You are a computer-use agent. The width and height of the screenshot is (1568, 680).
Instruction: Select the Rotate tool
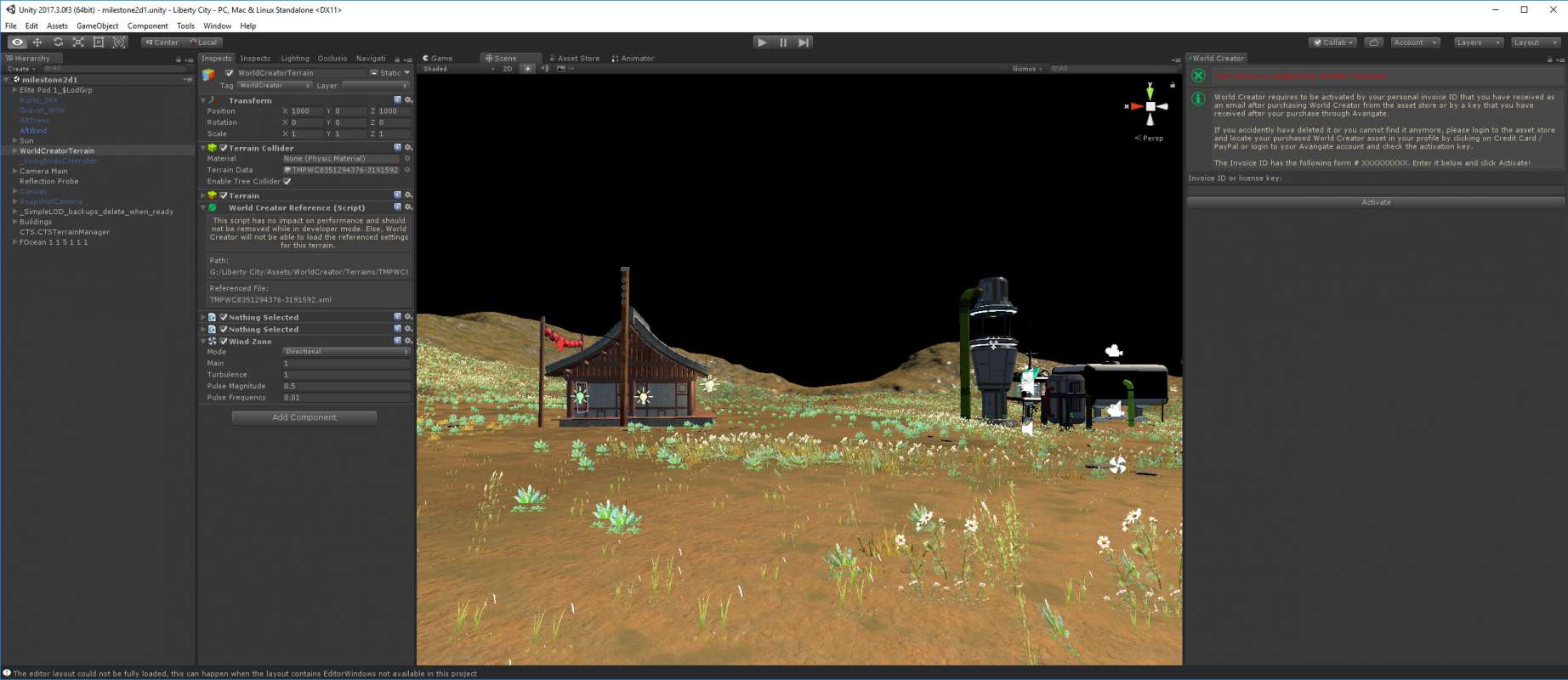58,42
